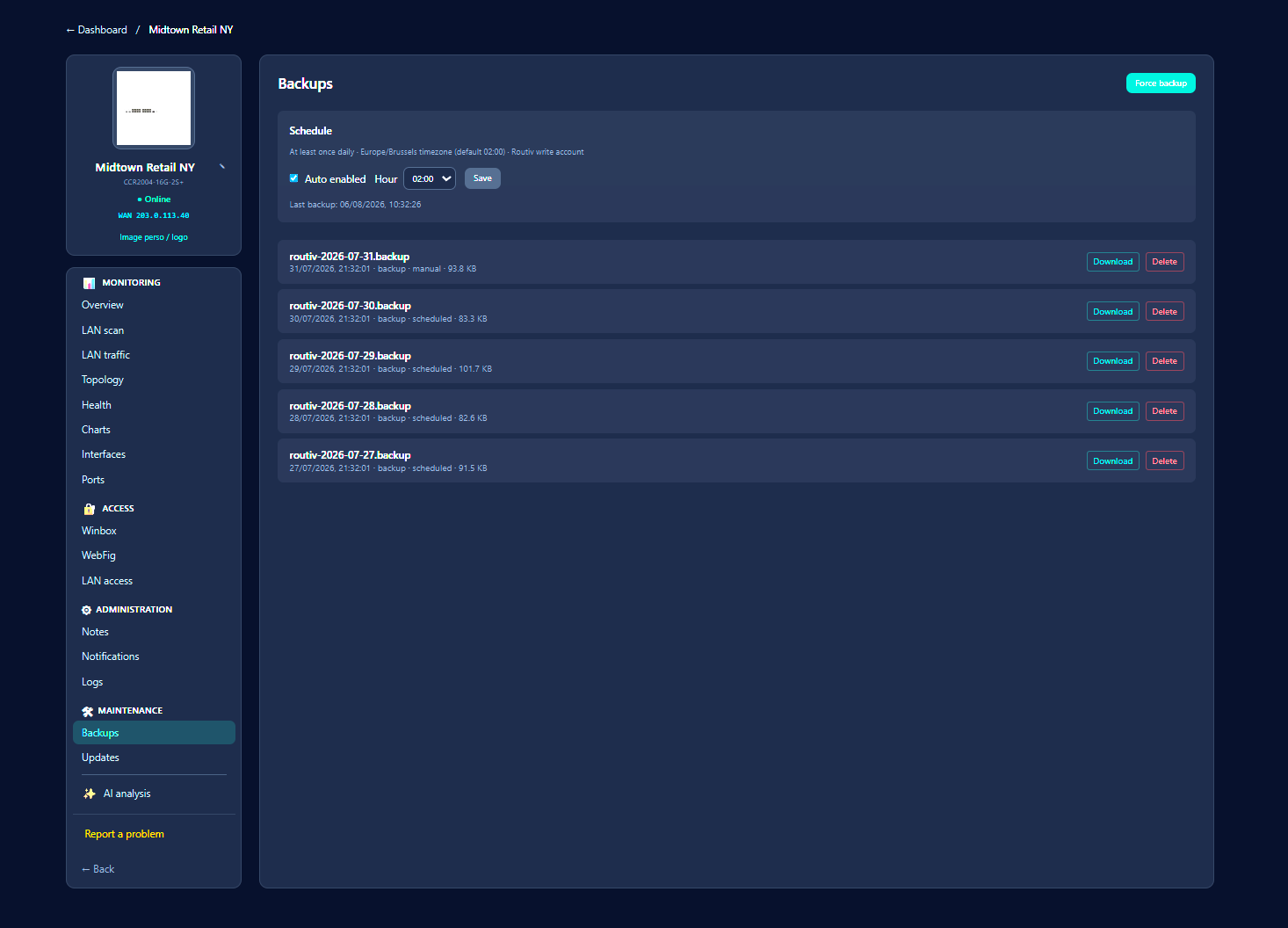
Task: Launch Winbox access
Action: click(x=154, y=531)
